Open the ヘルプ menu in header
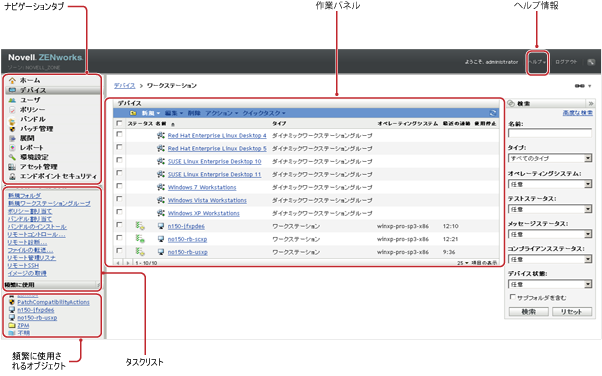The width and height of the screenshot is (602, 376). [537, 62]
